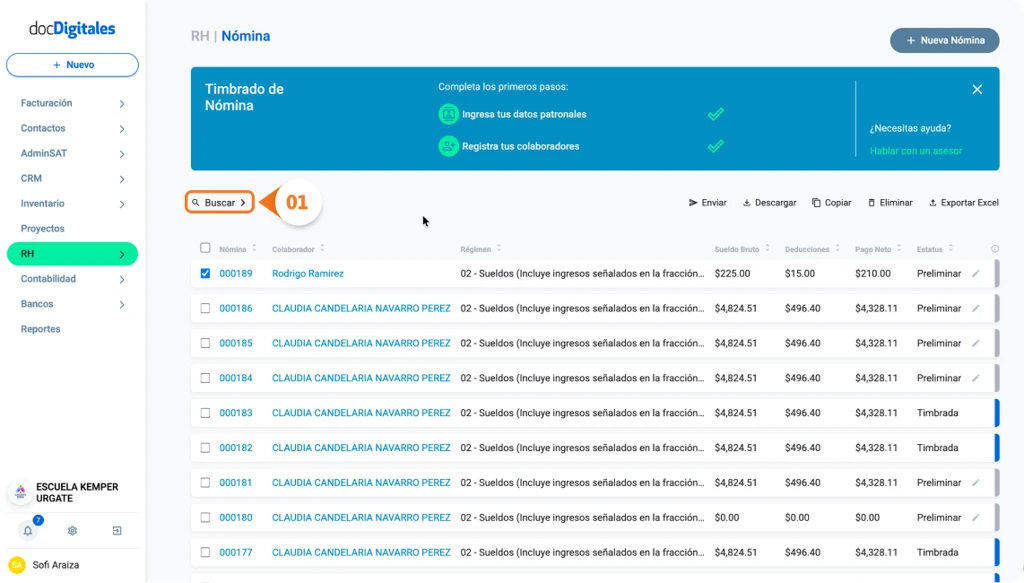This screenshot has width=1024, height=583.
Task: Edit payroll 000189 with pencil icon
Action: point(976,274)
